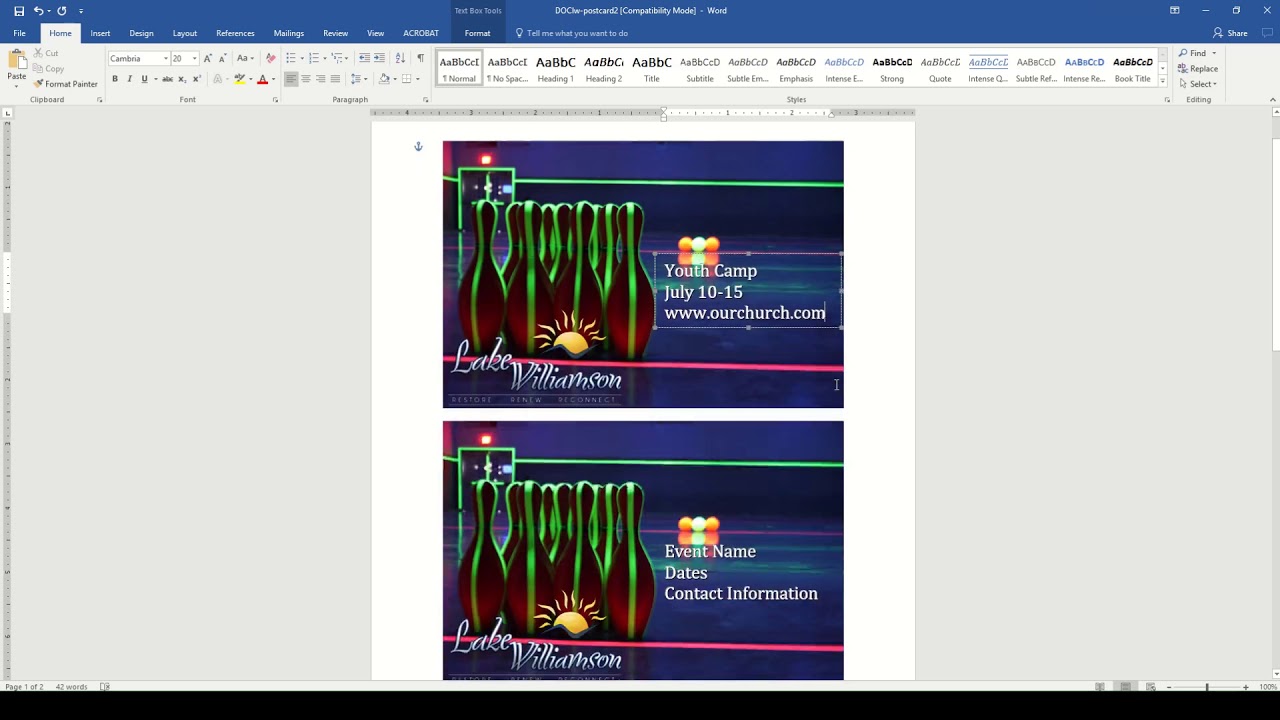
Task: Insert a numbered list
Action: [x=314, y=59]
